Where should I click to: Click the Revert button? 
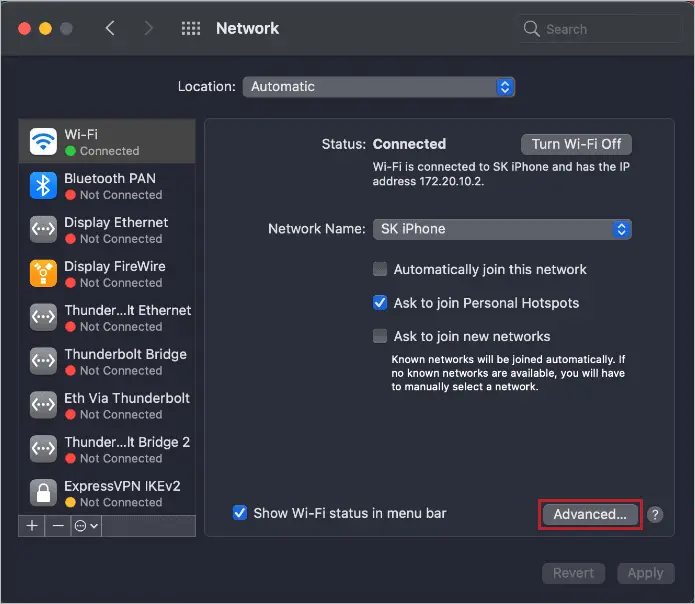point(573,573)
